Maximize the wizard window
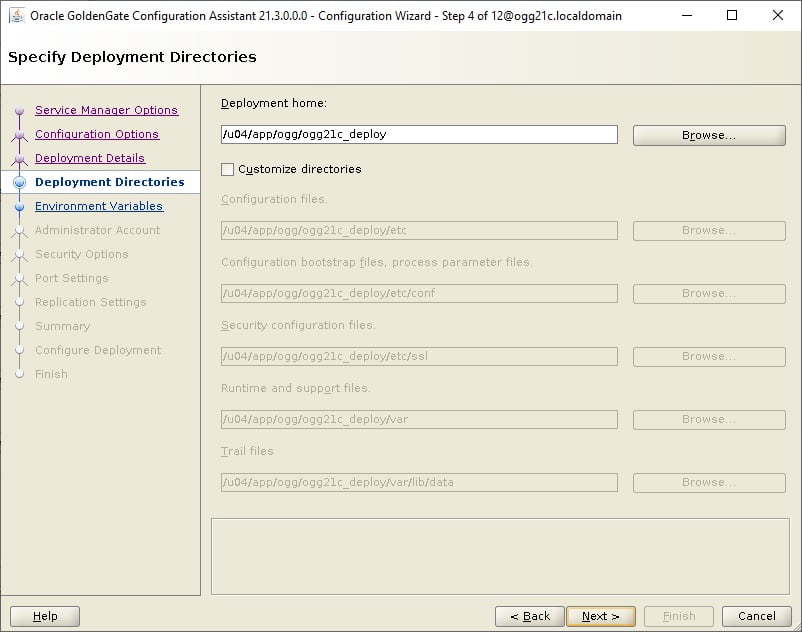Screen dimensions: 802x632 (x=732, y=15)
